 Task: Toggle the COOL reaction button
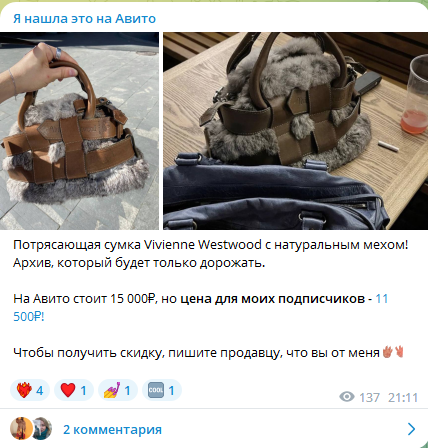pos(162,390)
